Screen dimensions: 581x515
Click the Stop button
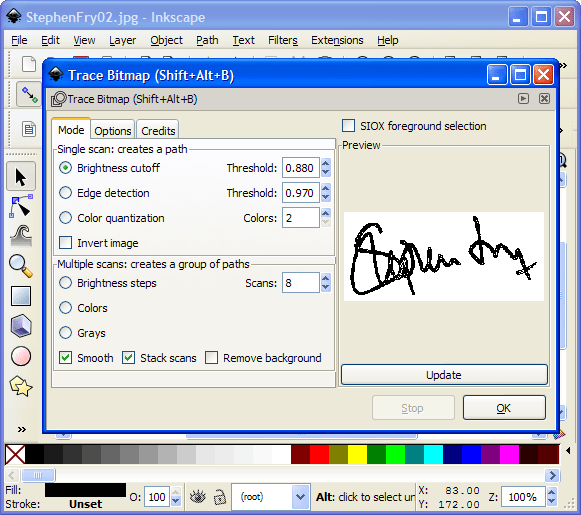413,408
